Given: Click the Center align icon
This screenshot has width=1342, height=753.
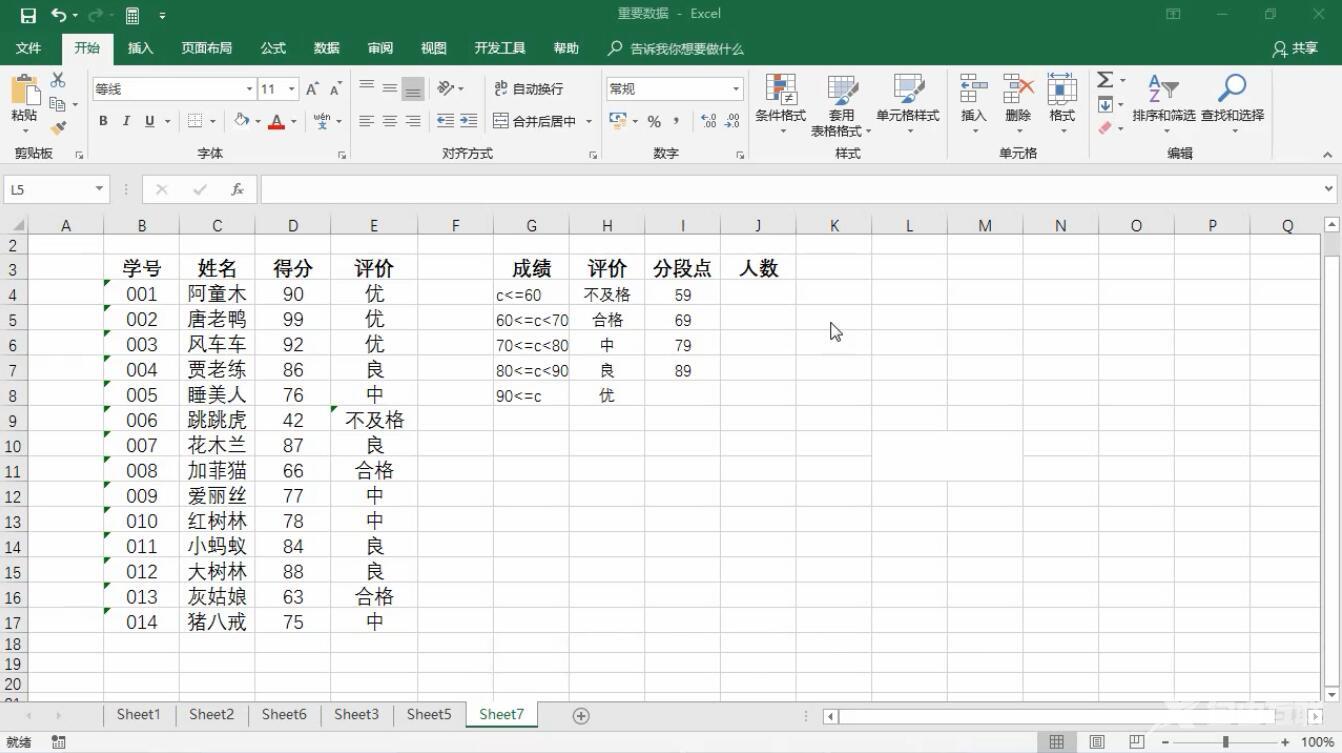Looking at the screenshot, I should click(389, 121).
